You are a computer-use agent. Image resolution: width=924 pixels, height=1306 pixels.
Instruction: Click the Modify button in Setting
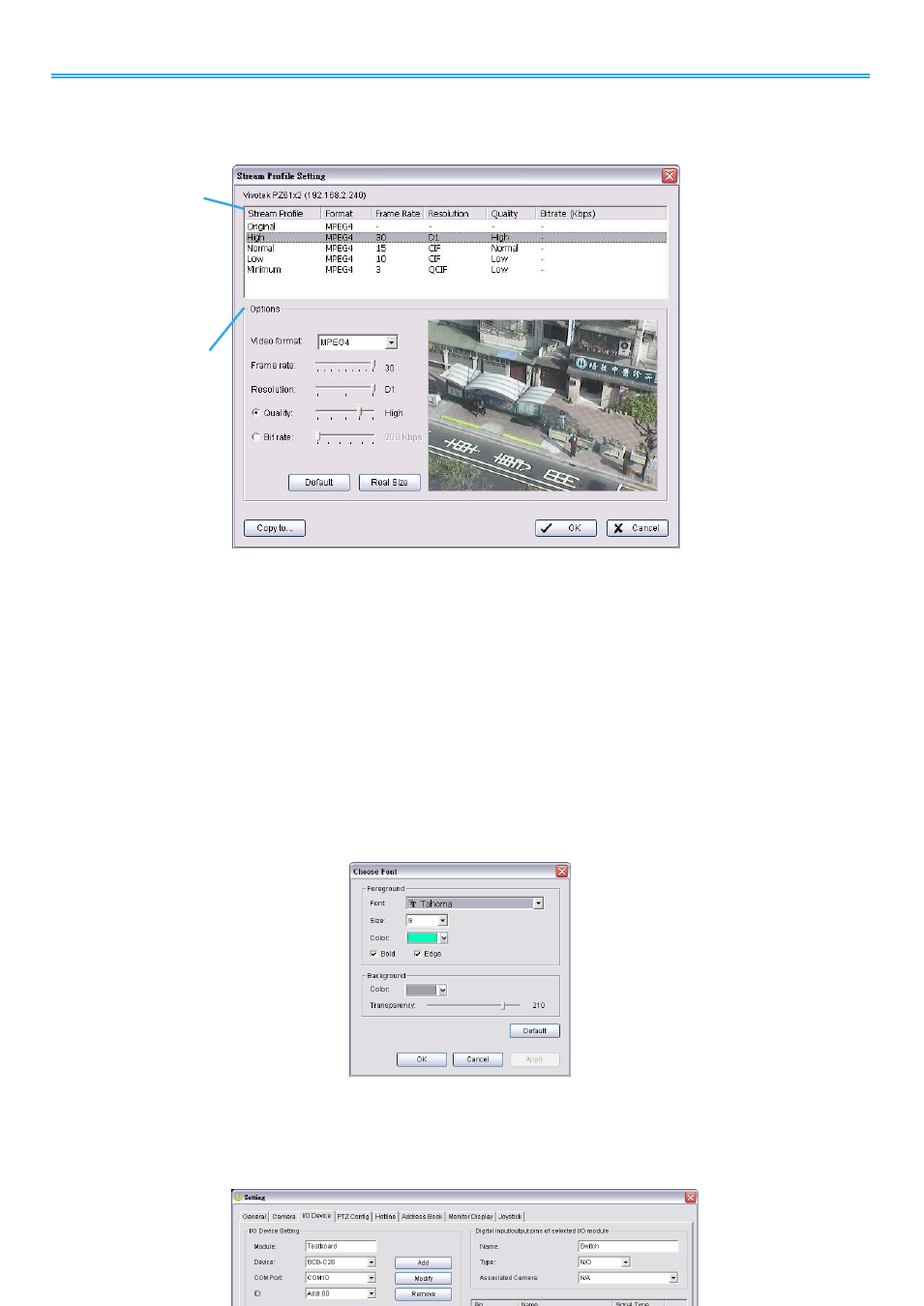point(424,1279)
